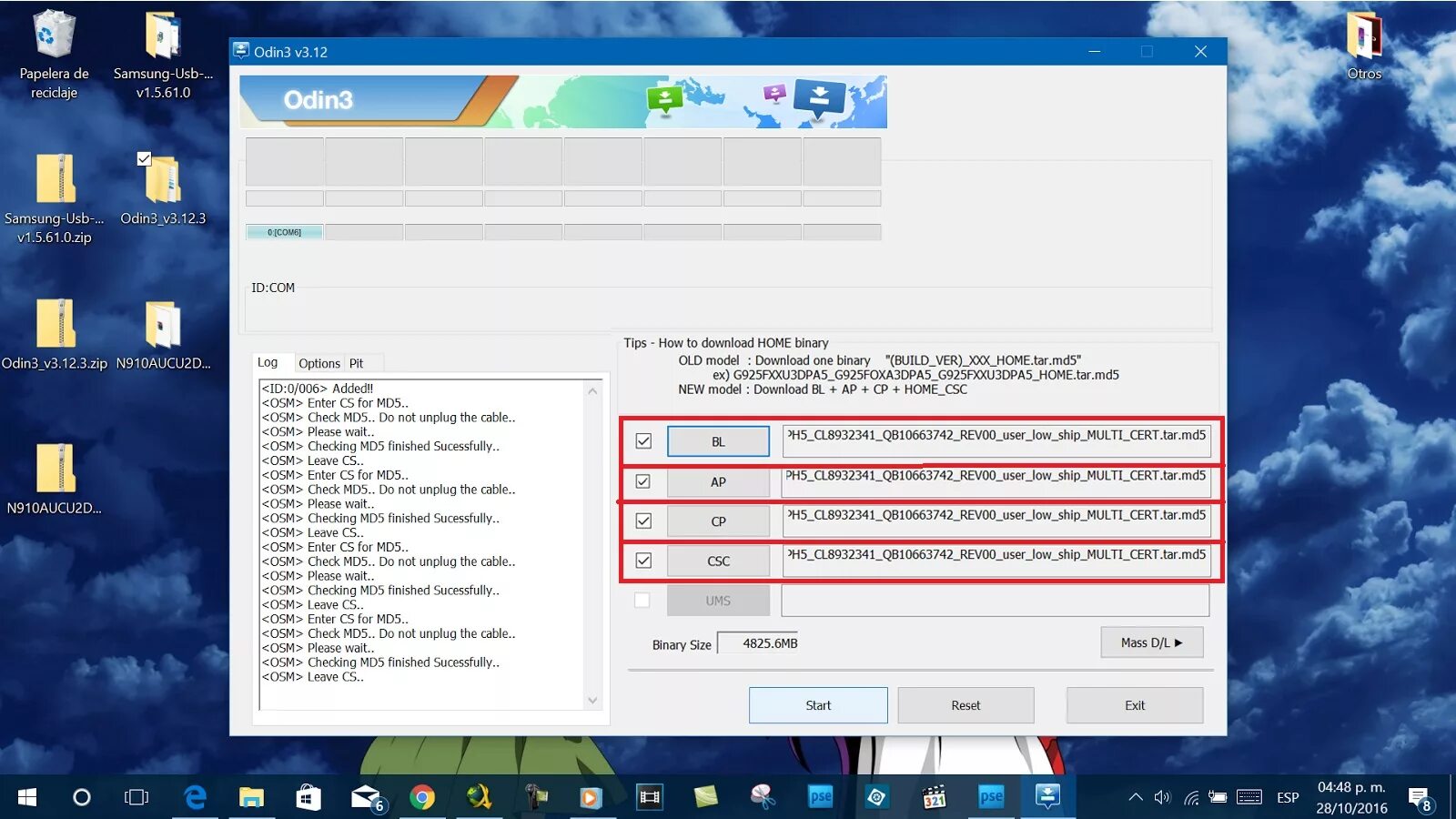Launch Microsoft Edge from the taskbar

(x=195, y=797)
